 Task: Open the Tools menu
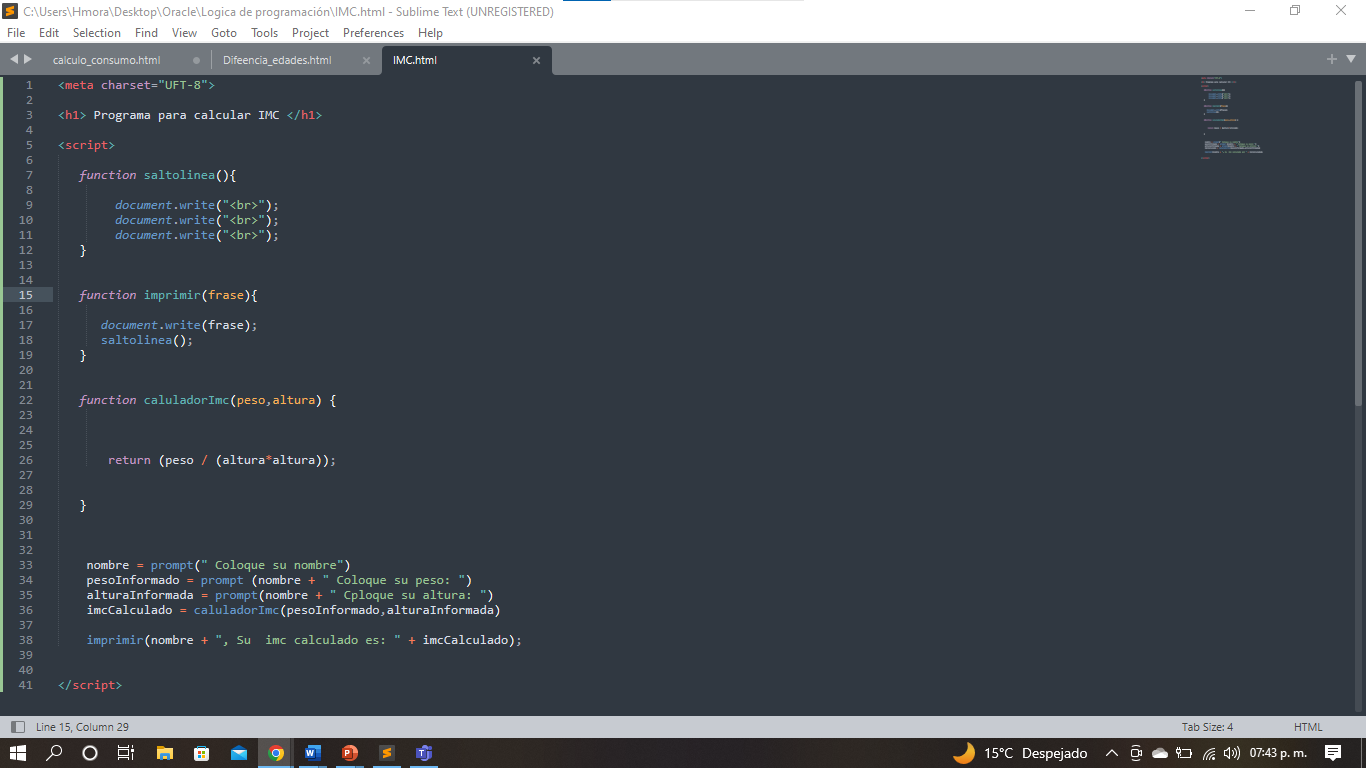point(265,33)
